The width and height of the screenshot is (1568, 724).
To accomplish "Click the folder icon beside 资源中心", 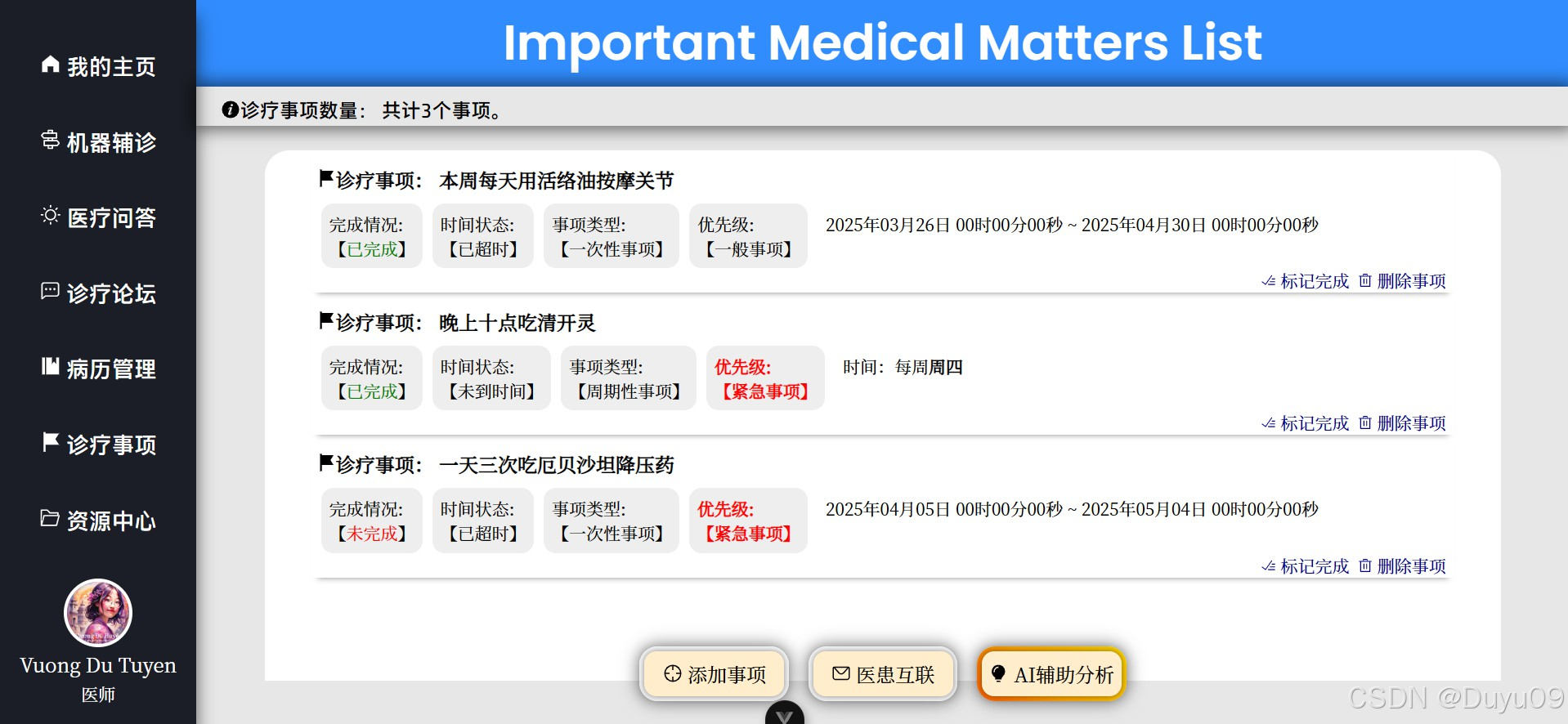I will [x=51, y=518].
